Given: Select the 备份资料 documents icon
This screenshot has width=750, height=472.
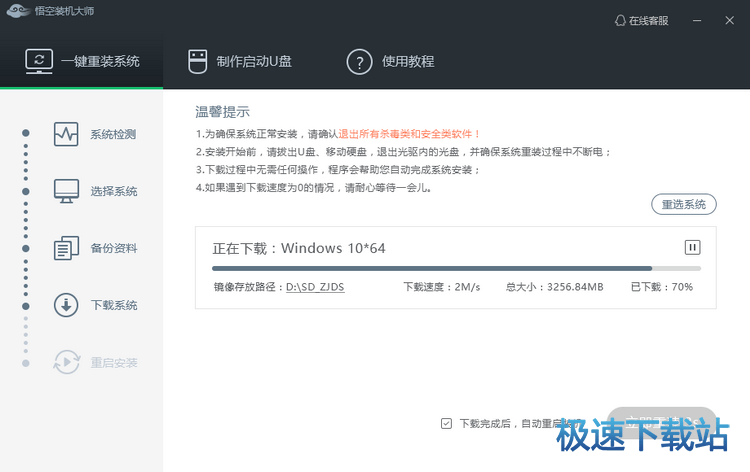Looking at the screenshot, I should tap(66, 248).
